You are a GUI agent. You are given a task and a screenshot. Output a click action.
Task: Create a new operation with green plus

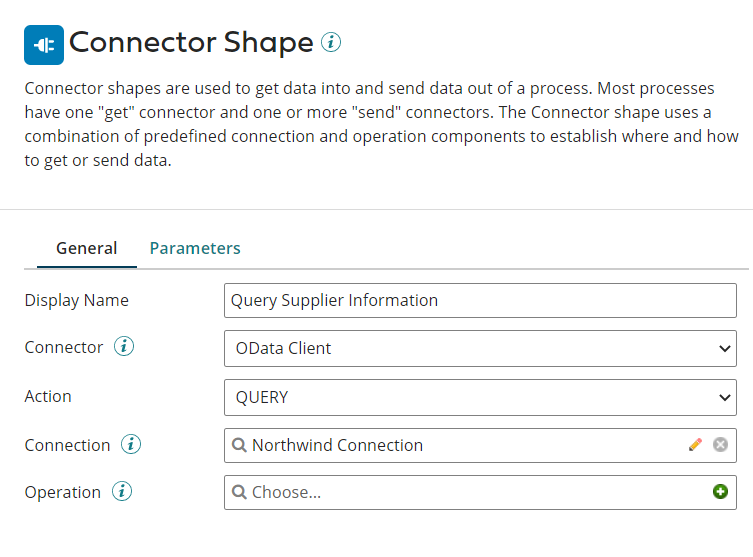coord(720,492)
